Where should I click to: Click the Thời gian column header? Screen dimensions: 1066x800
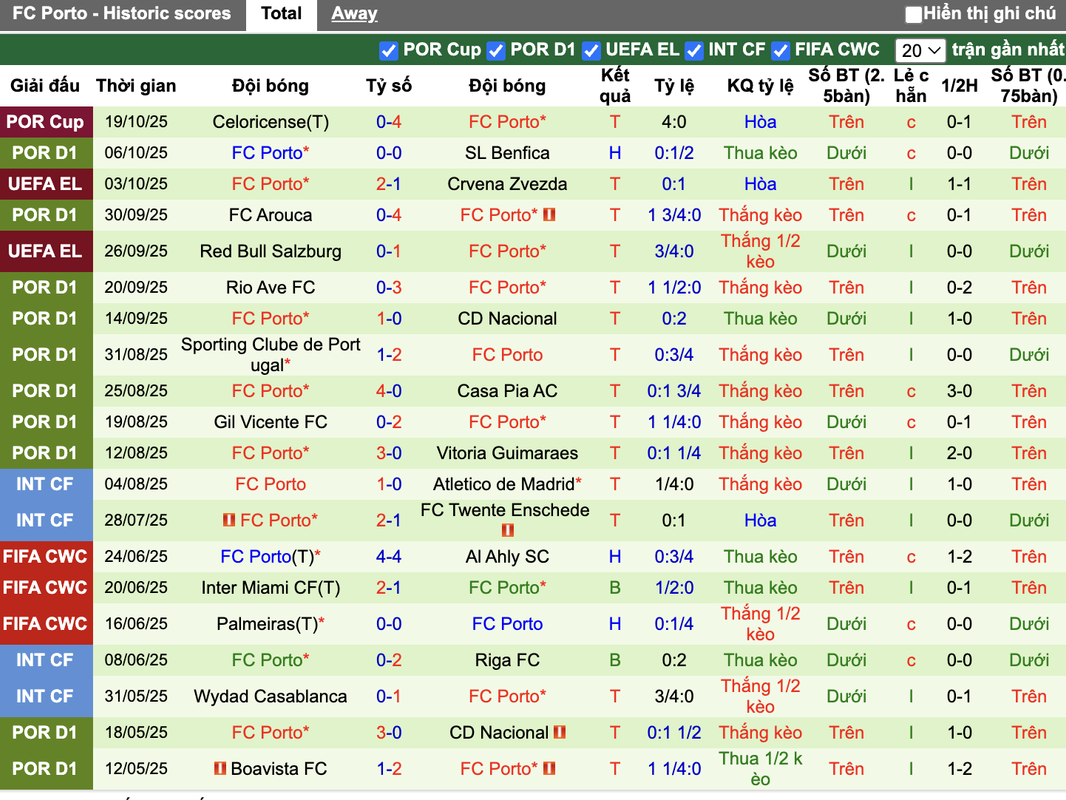[136, 86]
